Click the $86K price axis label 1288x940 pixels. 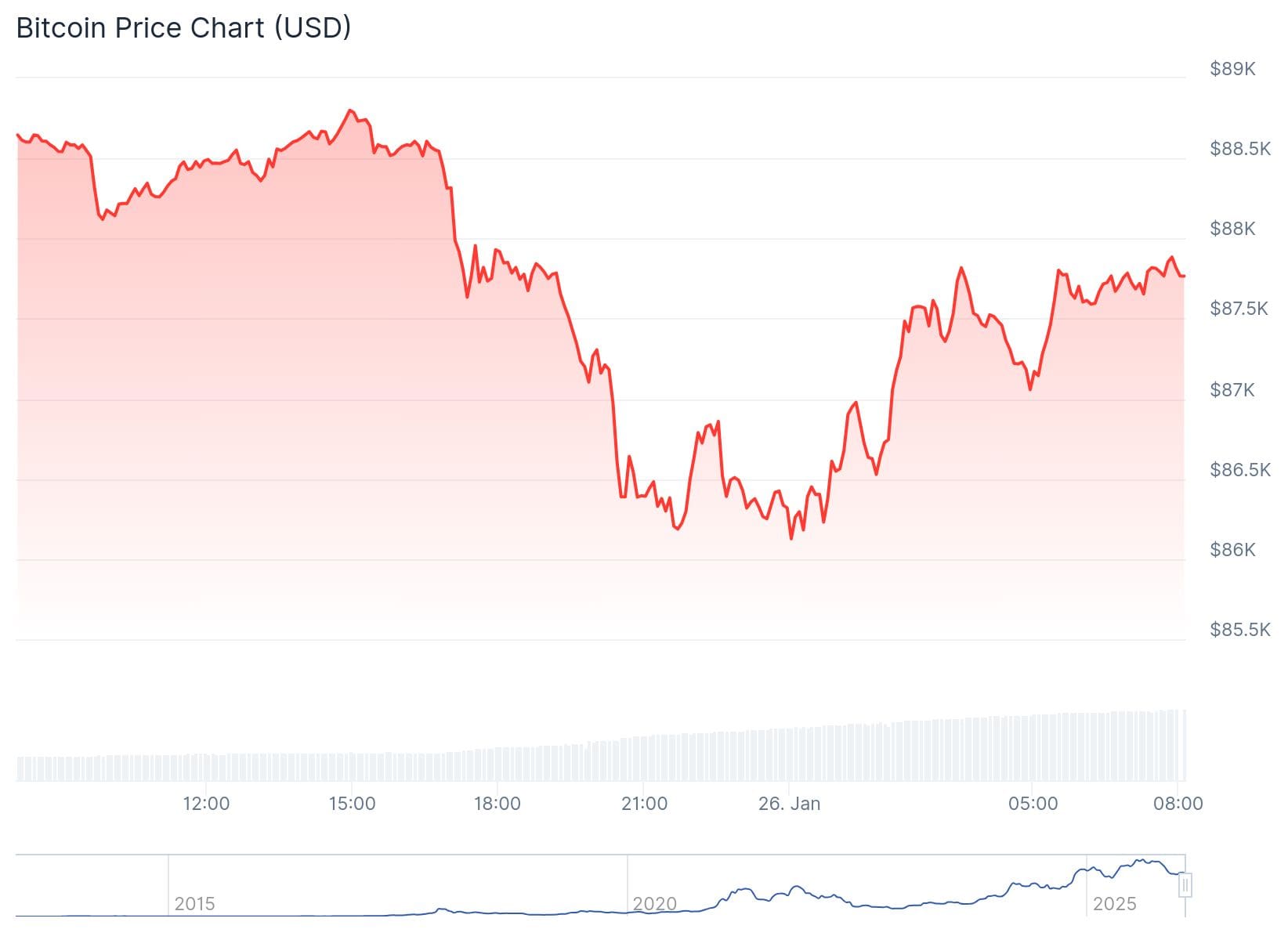click(x=1232, y=550)
